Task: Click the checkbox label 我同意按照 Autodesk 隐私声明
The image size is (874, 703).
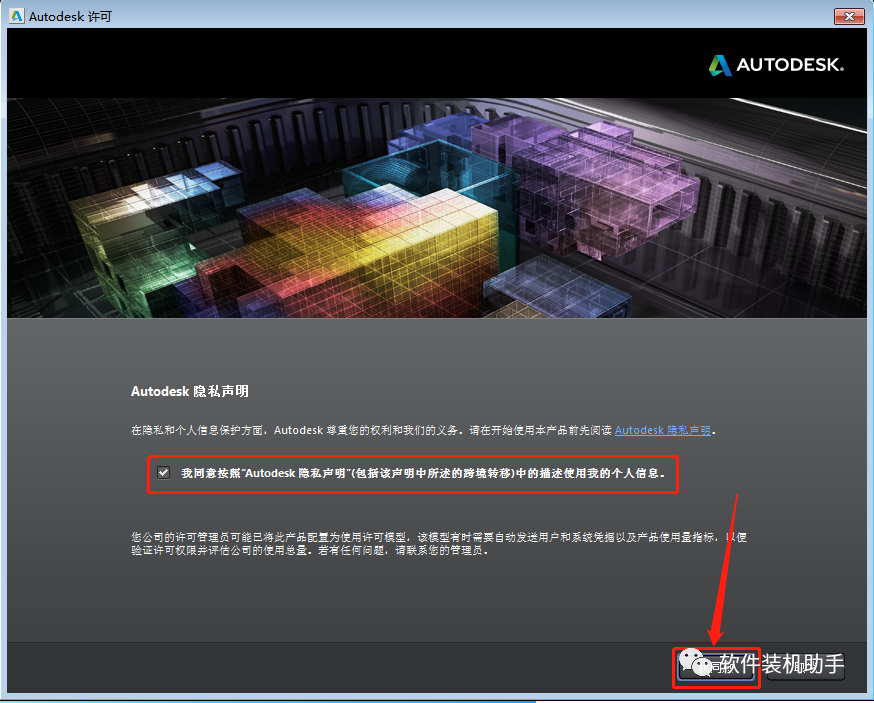Action: pos(423,473)
